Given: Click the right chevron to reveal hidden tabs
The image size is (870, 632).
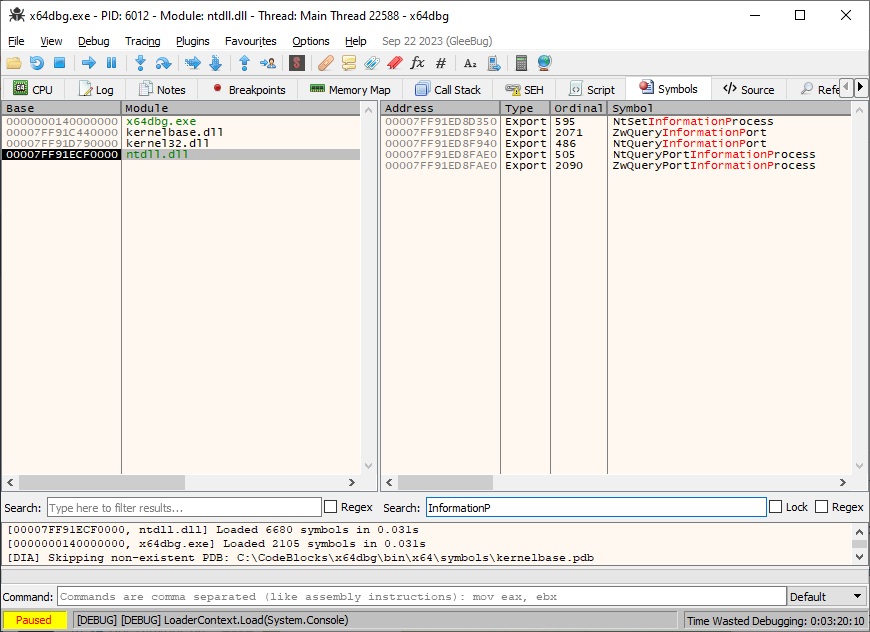Looking at the screenshot, I should (x=860, y=88).
